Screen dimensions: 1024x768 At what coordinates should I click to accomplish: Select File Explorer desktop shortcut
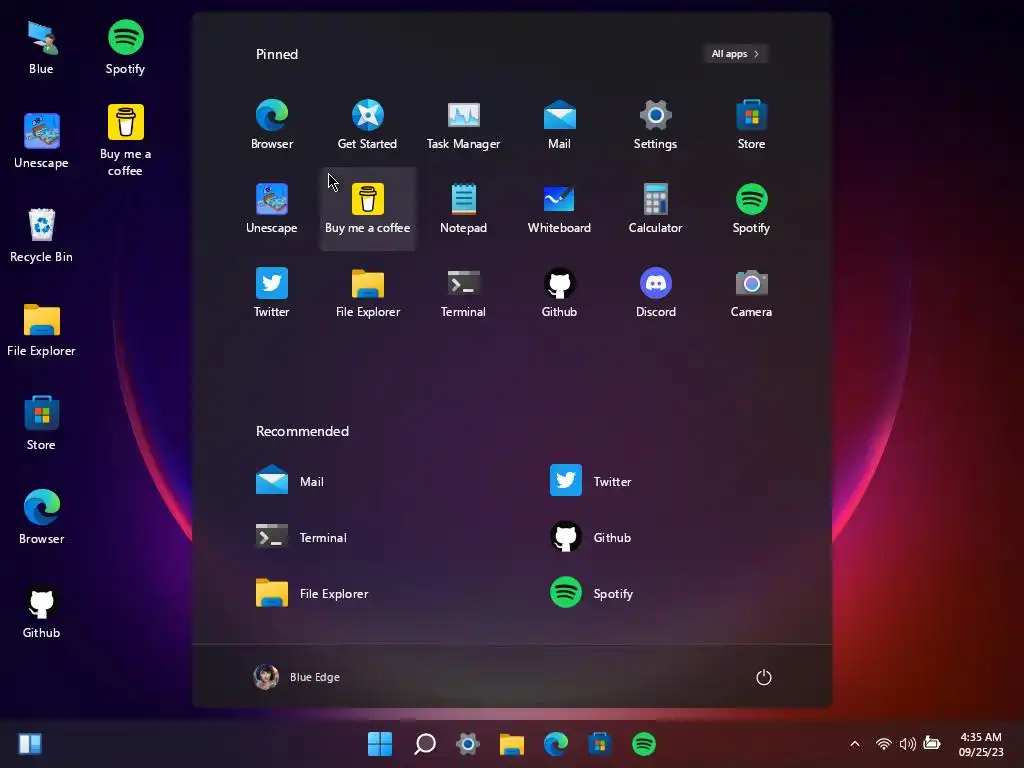41,330
